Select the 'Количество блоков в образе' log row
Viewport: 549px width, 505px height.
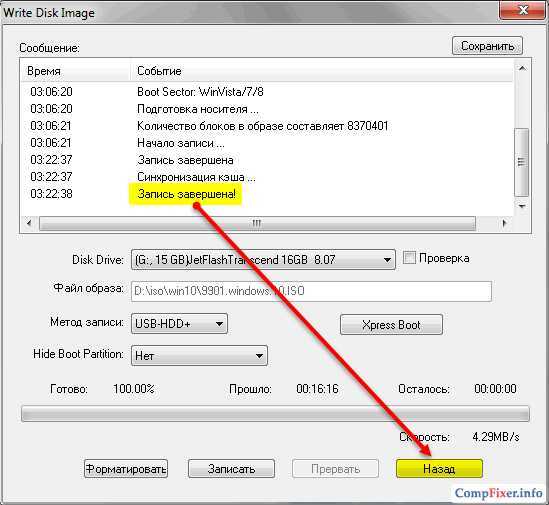(x=267, y=126)
